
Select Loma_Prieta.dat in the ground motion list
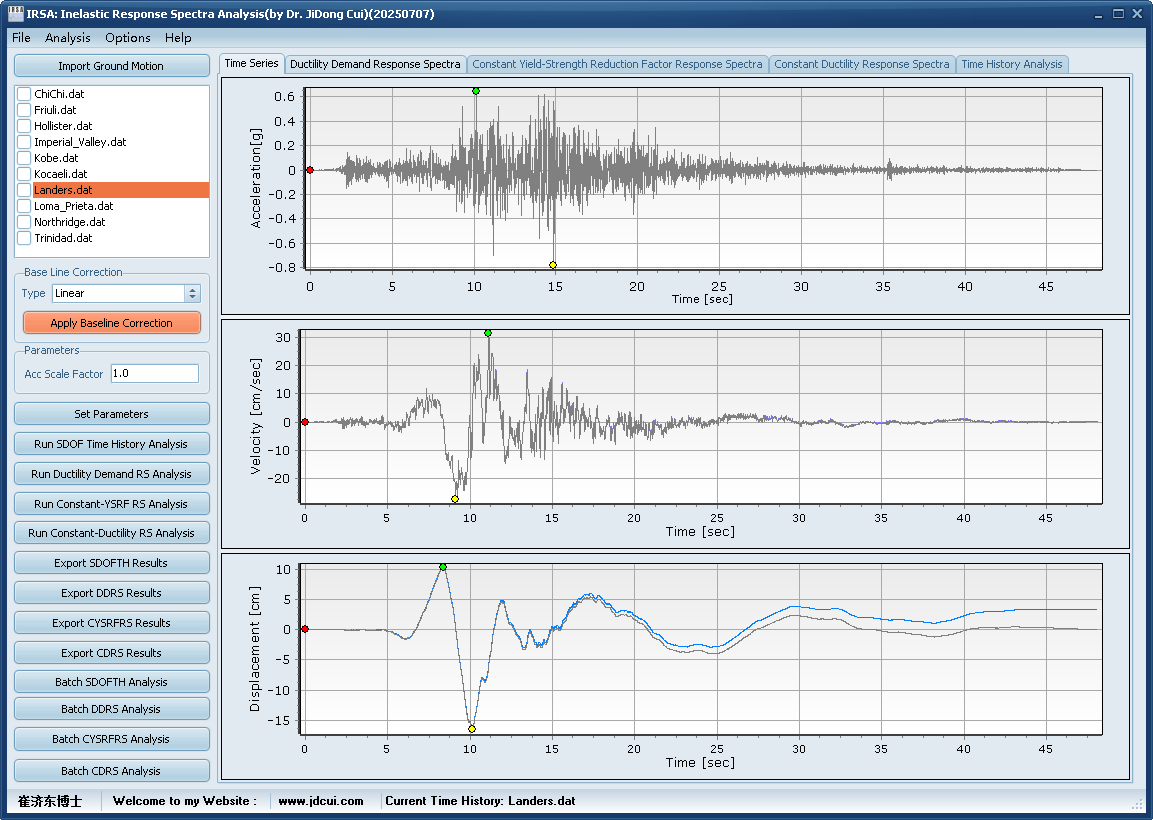click(74, 206)
